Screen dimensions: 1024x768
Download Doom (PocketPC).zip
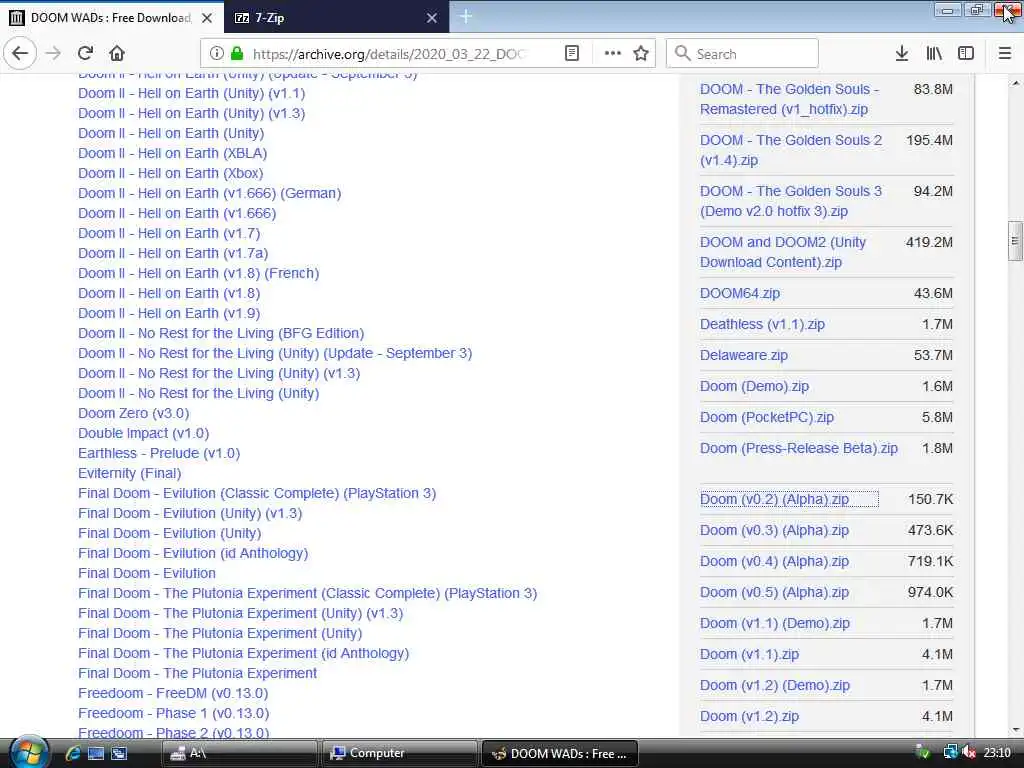pos(767,417)
